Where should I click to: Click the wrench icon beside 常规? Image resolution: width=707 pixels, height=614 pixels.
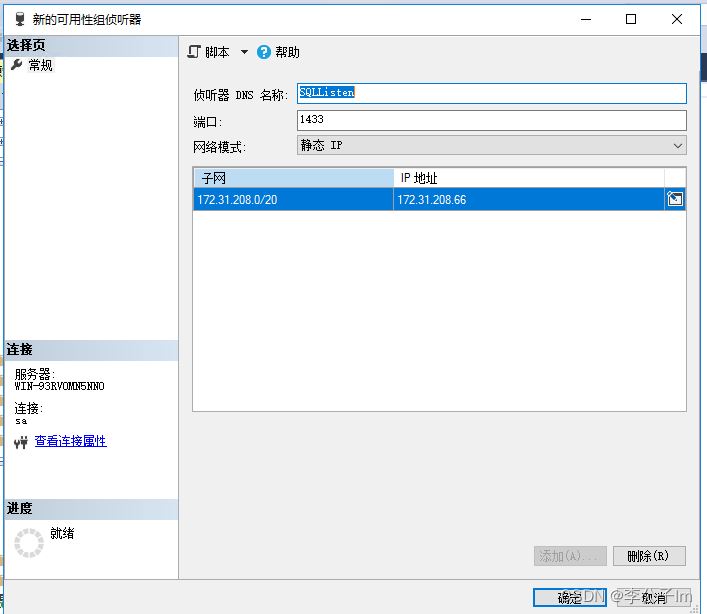17,65
